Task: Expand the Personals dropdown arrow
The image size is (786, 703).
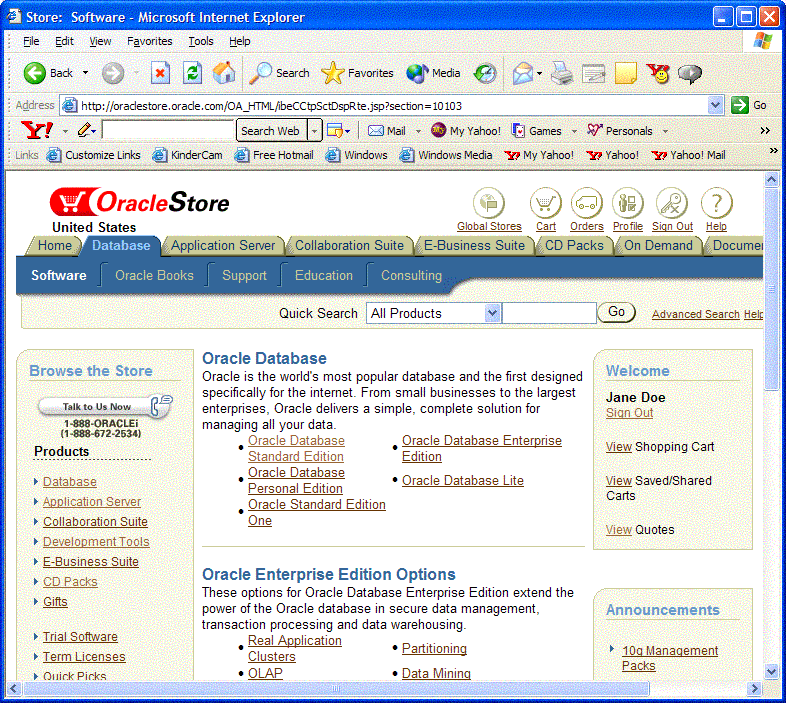Action: (x=665, y=131)
